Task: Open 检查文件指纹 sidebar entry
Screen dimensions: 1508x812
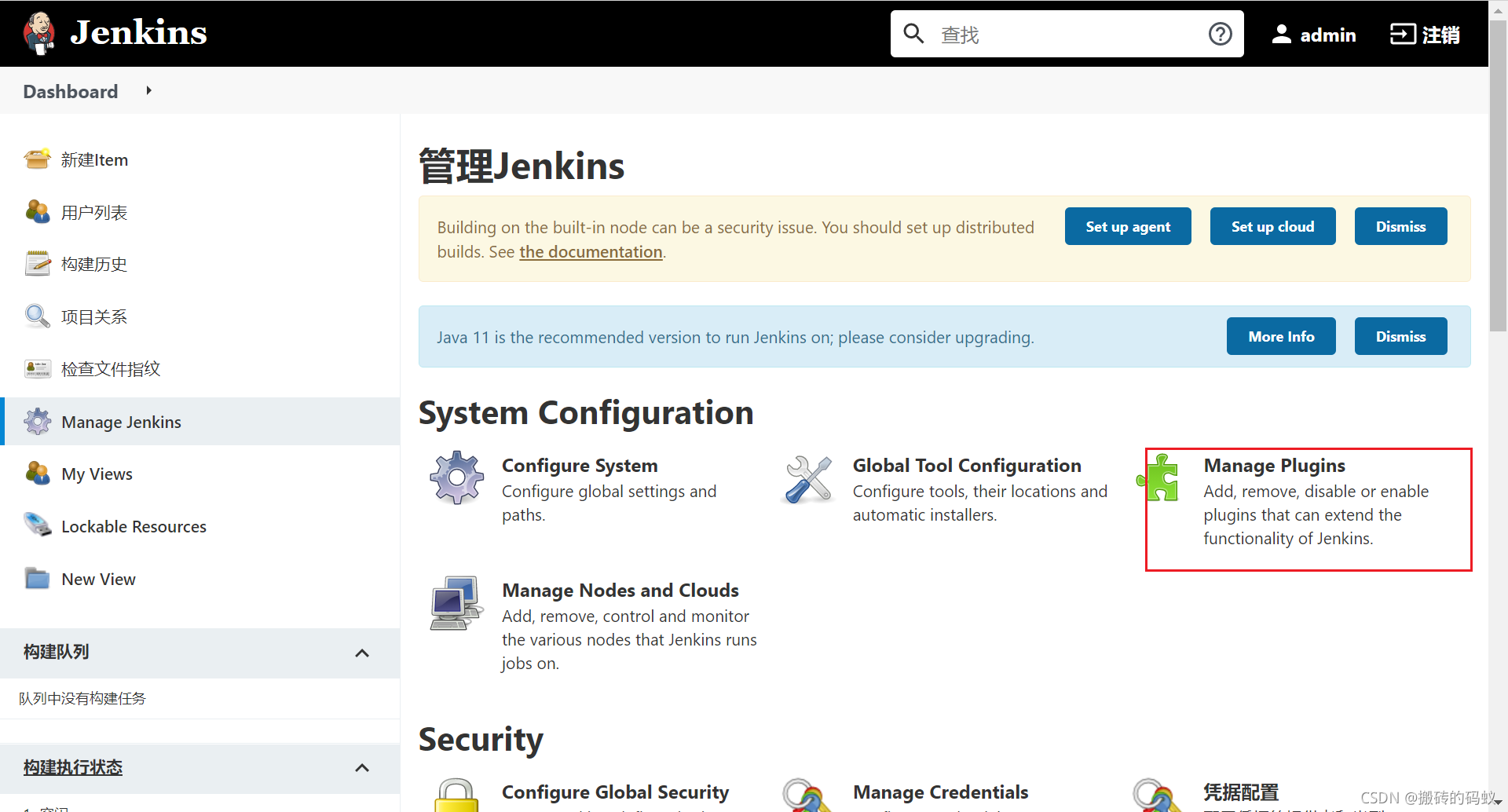Action: pyautogui.click(x=111, y=369)
